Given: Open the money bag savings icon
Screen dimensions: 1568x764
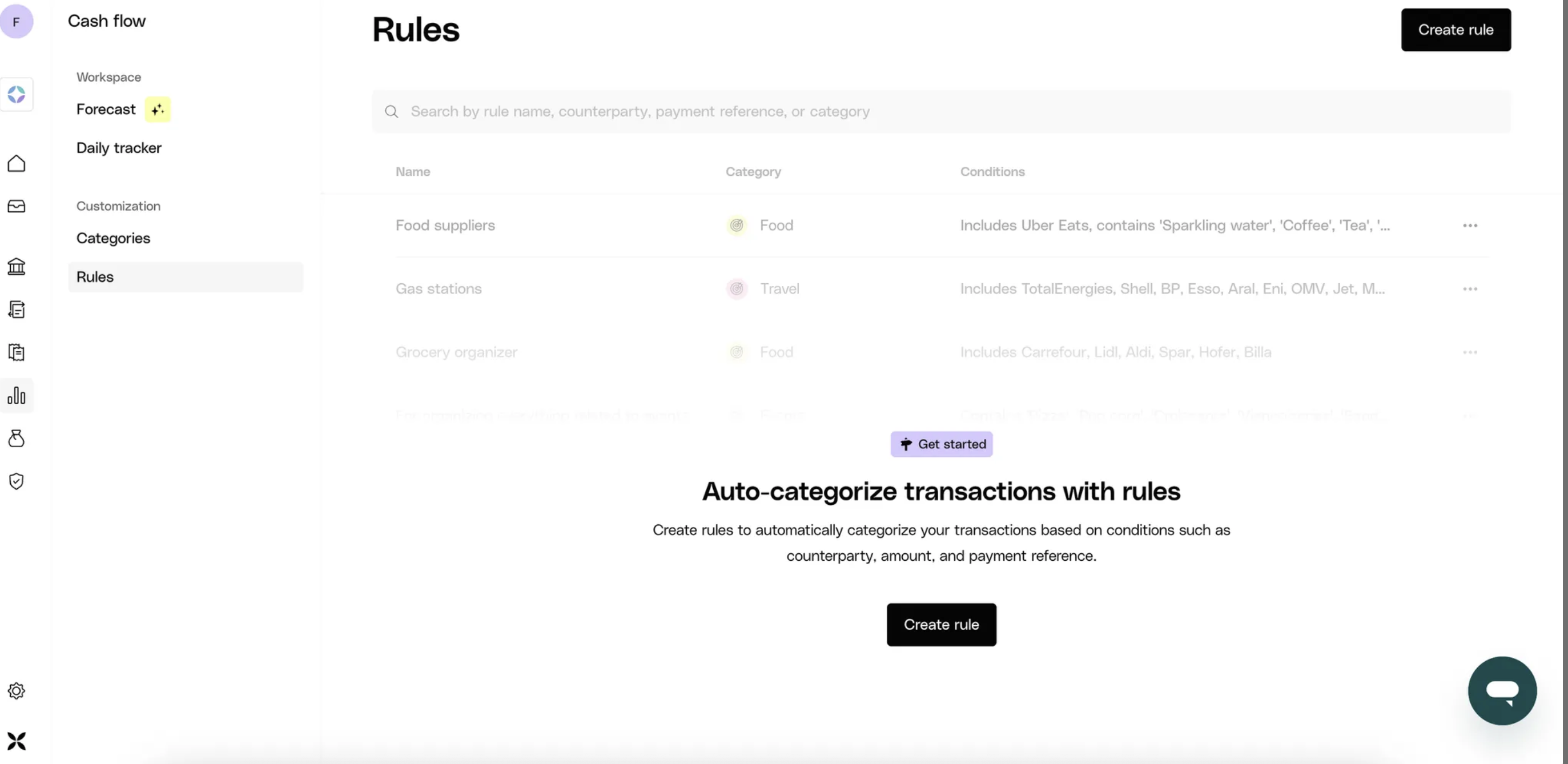Looking at the screenshot, I should coord(17,439).
